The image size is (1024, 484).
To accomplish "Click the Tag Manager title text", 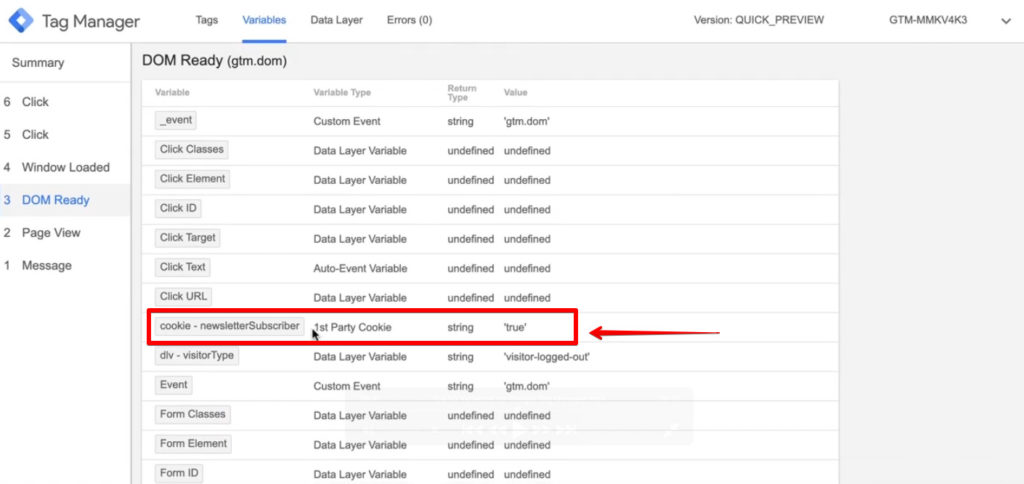I will [x=91, y=22].
